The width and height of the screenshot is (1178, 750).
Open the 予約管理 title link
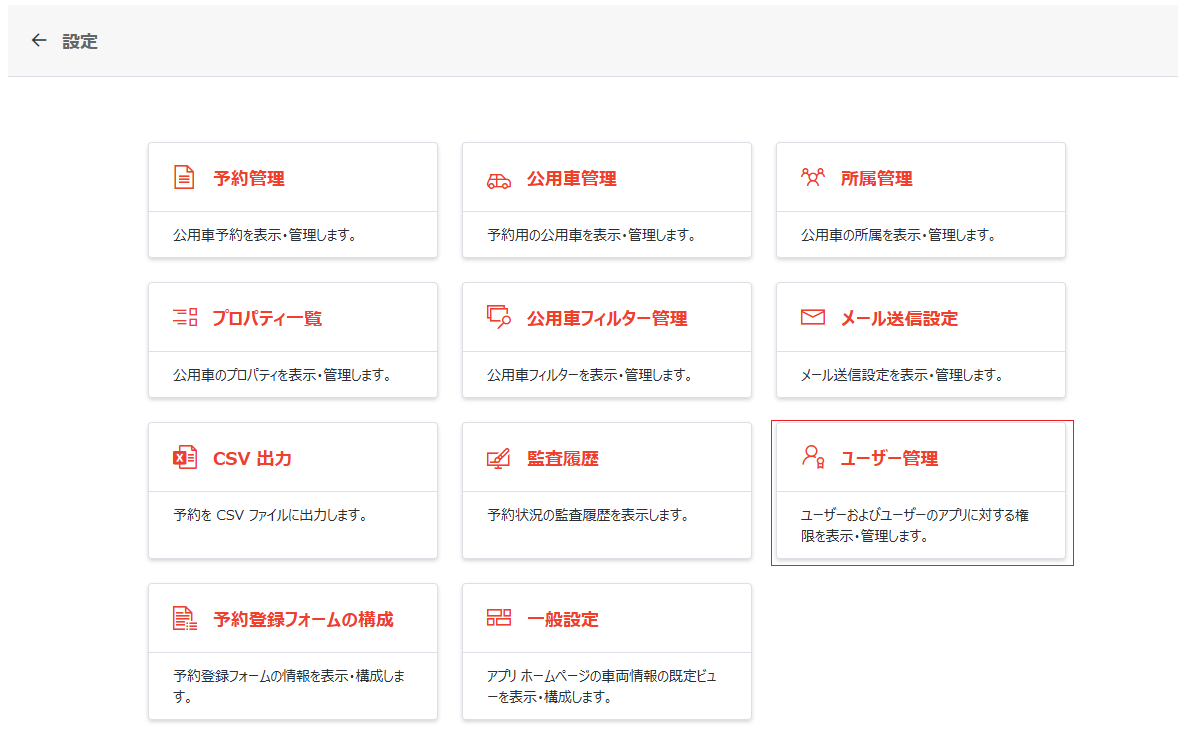(249, 178)
